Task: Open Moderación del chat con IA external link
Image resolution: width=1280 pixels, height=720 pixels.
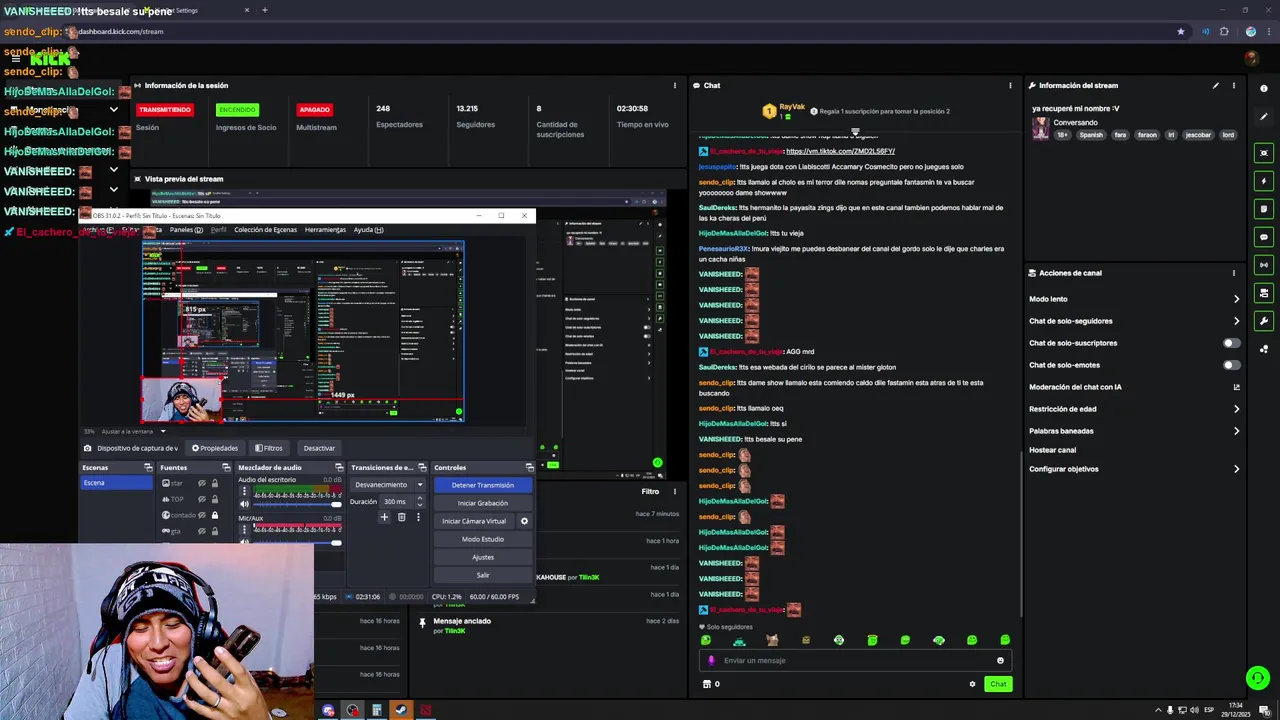Action: tap(1236, 387)
